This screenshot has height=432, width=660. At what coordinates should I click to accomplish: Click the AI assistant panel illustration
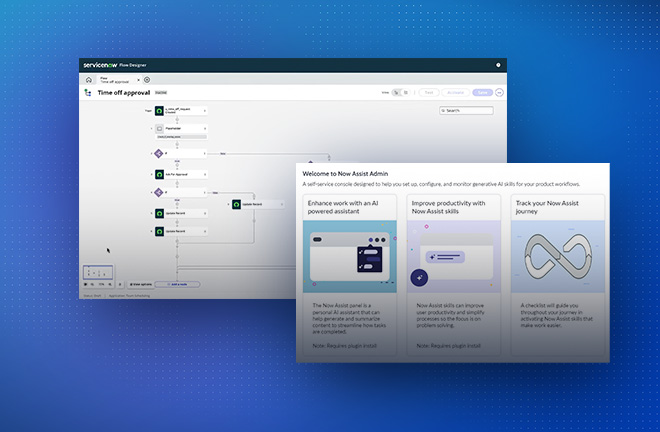pos(350,256)
